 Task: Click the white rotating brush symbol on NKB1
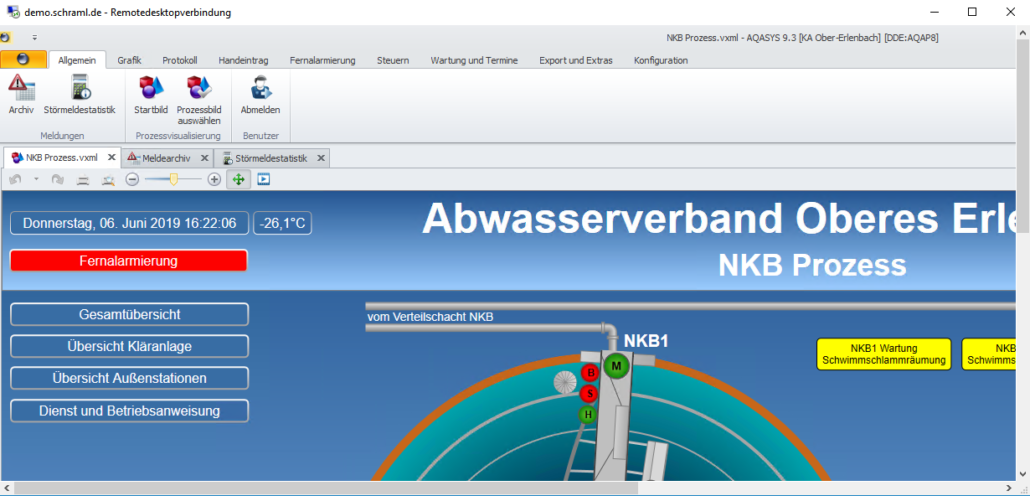click(x=565, y=382)
